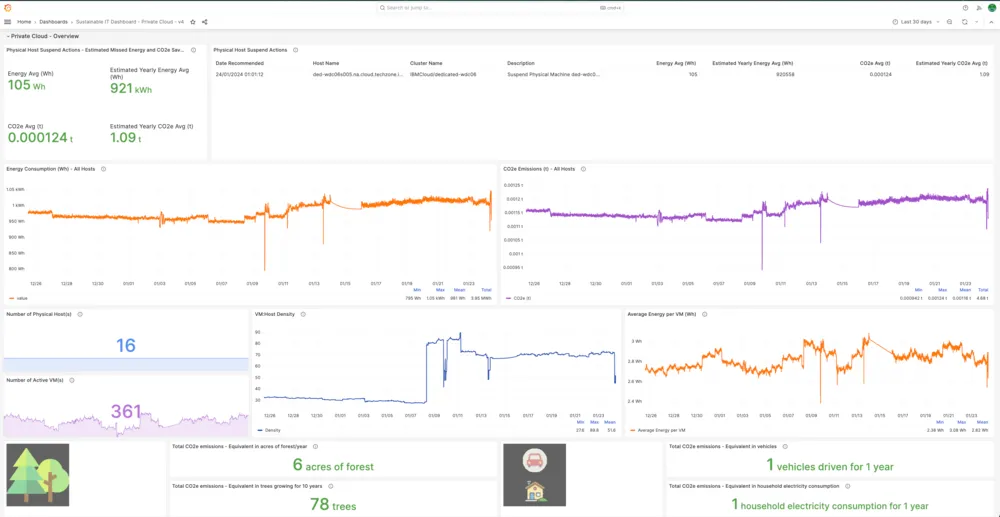Sort table by 'Host Name' column header
This screenshot has width=1000, height=517.
click(326, 62)
